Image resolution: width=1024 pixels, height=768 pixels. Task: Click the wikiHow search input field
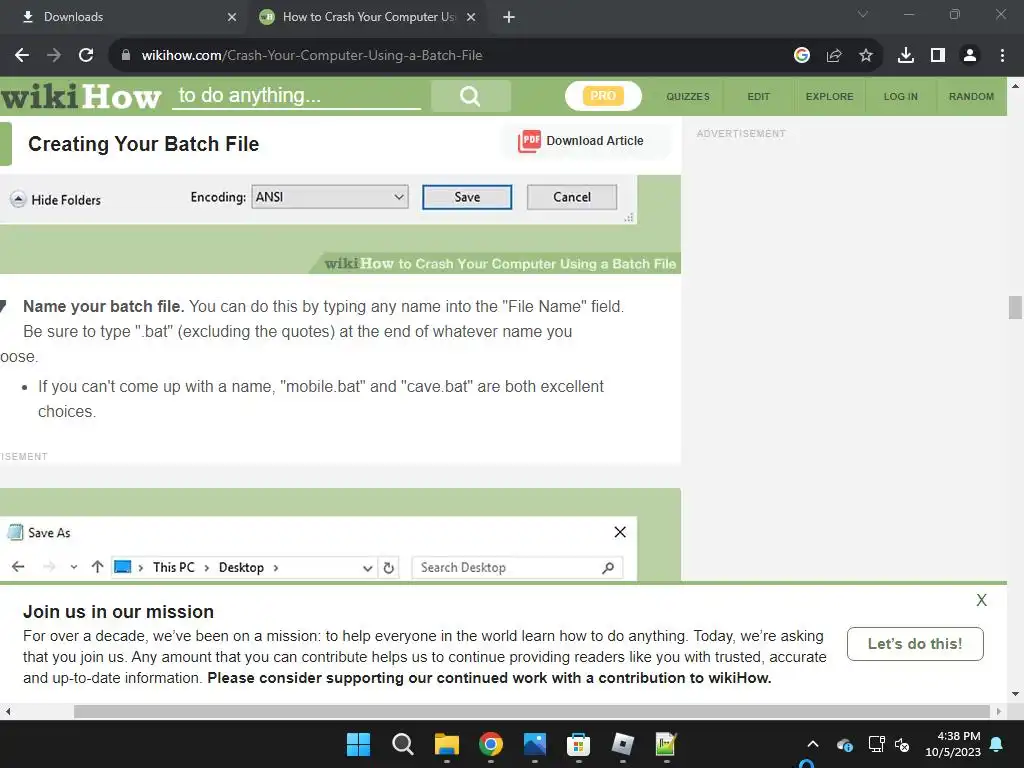click(x=296, y=96)
